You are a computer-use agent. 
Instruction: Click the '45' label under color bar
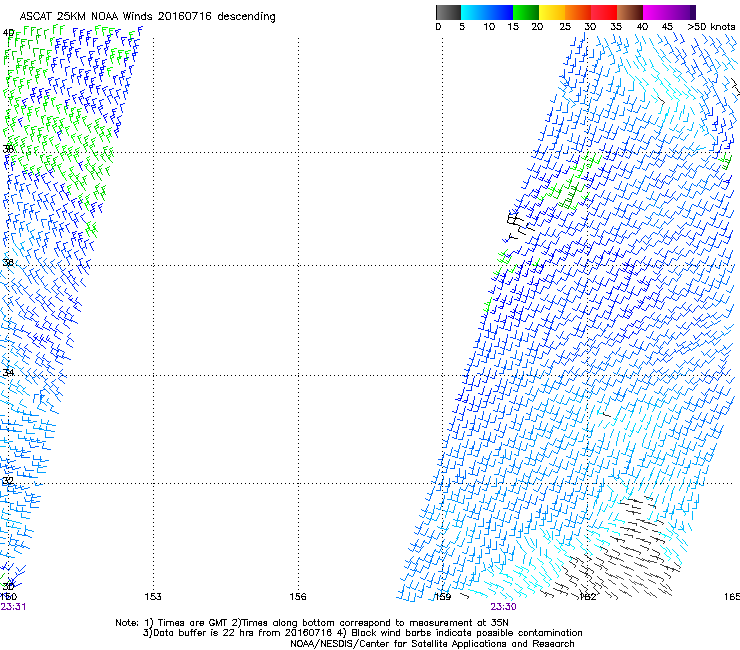pos(667,27)
